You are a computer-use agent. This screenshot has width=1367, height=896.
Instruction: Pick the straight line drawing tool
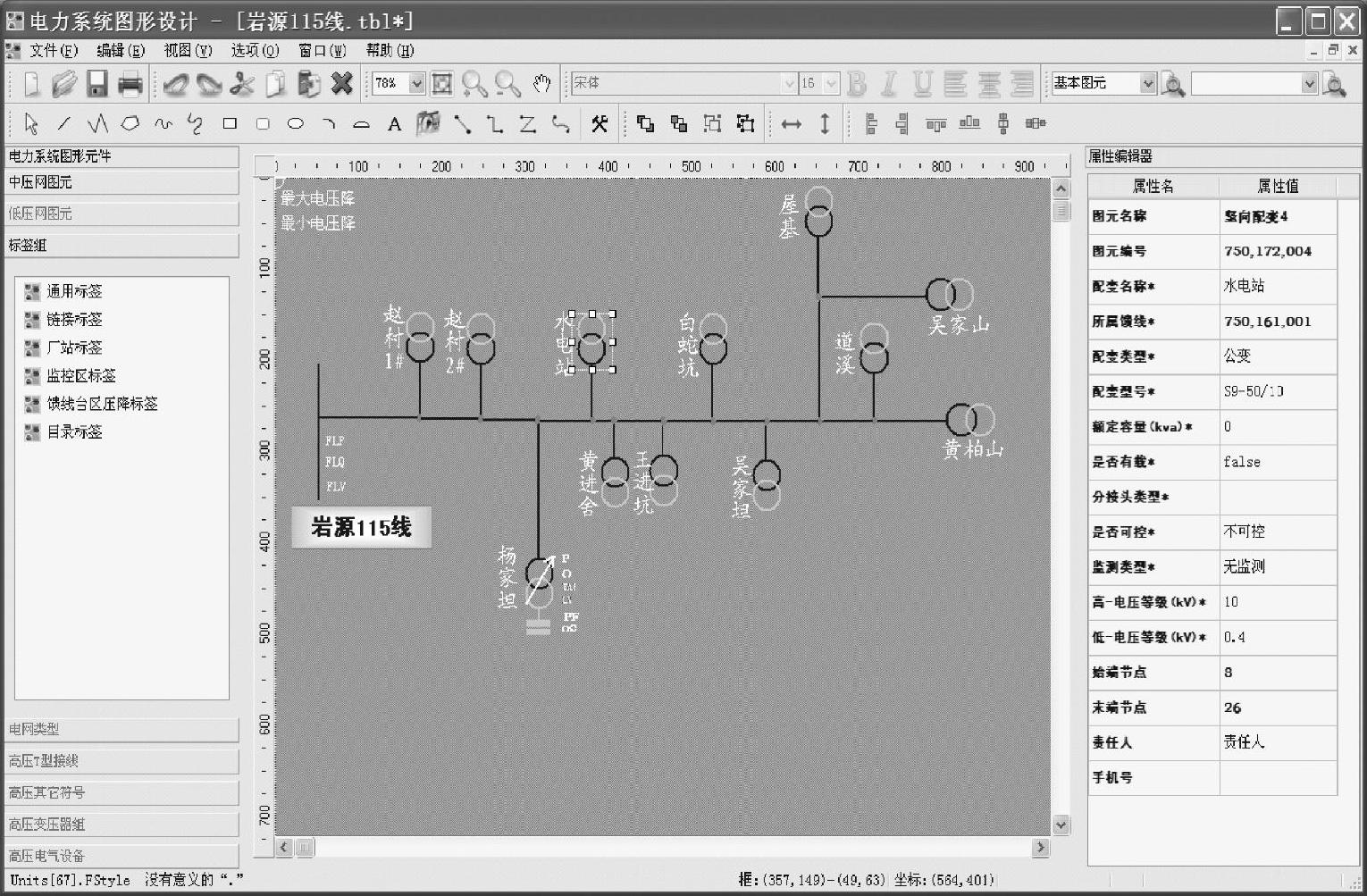point(63,123)
